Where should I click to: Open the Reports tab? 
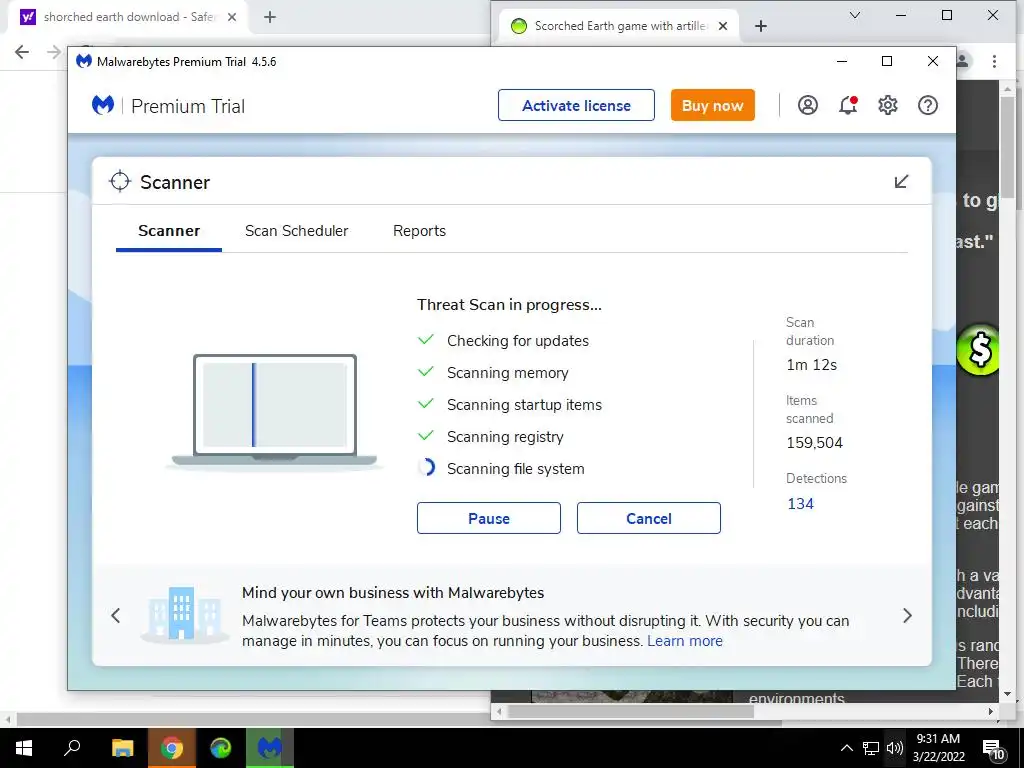click(x=419, y=231)
